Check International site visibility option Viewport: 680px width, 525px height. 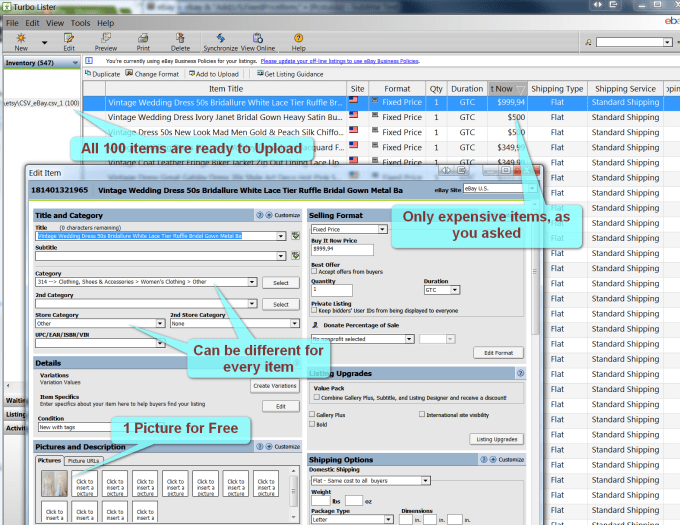coord(422,413)
